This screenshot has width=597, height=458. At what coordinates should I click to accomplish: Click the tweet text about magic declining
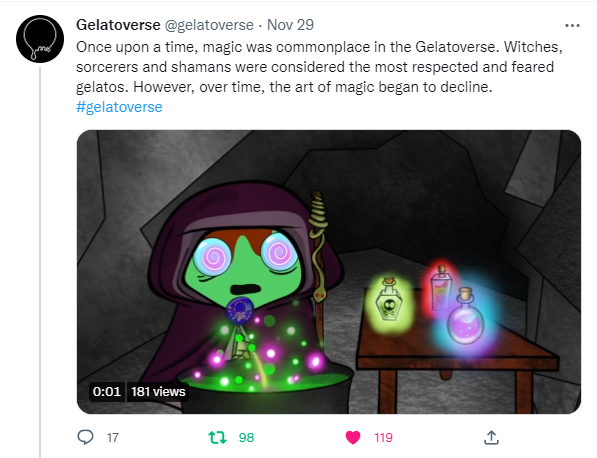tap(319, 67)
